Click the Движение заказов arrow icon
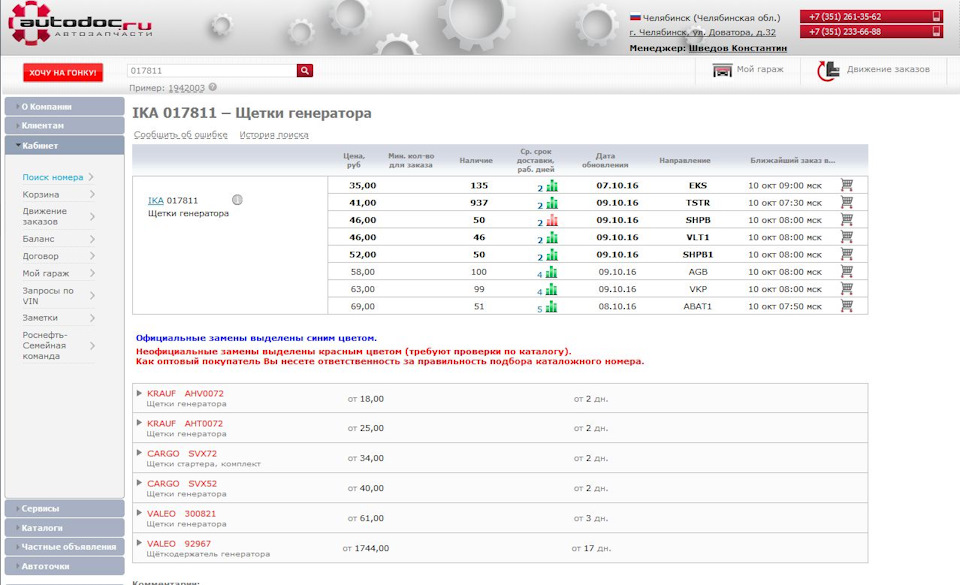This screenshot has height=585, width=960. click(828, 70)
